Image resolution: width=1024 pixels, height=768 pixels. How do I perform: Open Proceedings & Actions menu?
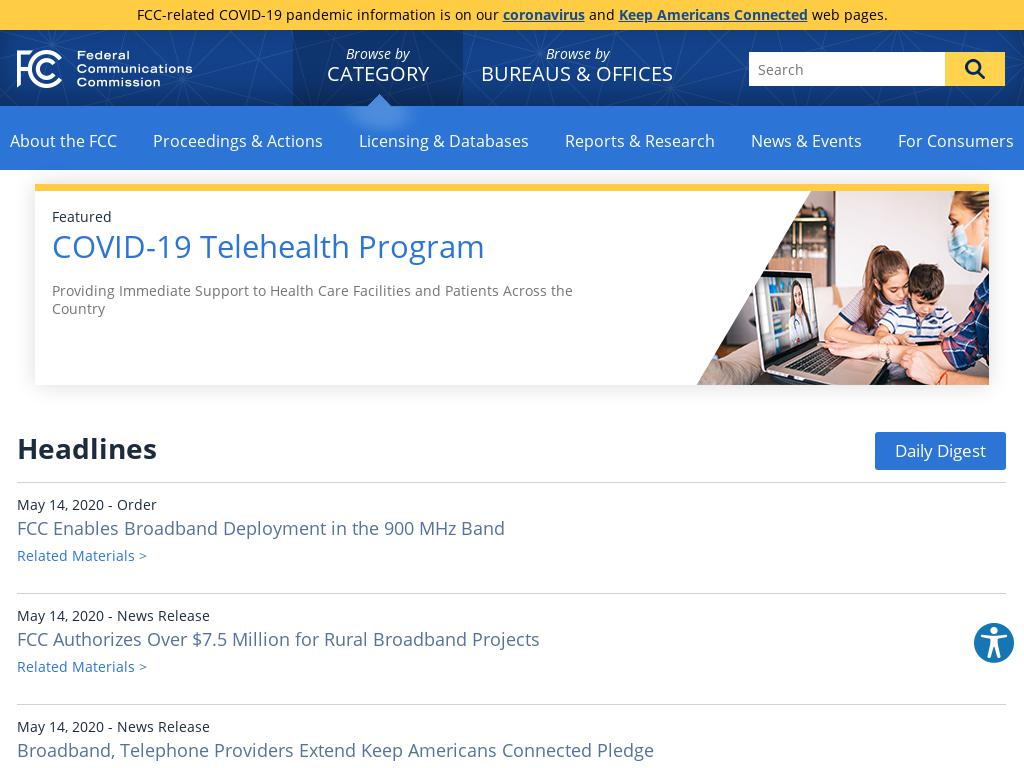click(237, 141)
